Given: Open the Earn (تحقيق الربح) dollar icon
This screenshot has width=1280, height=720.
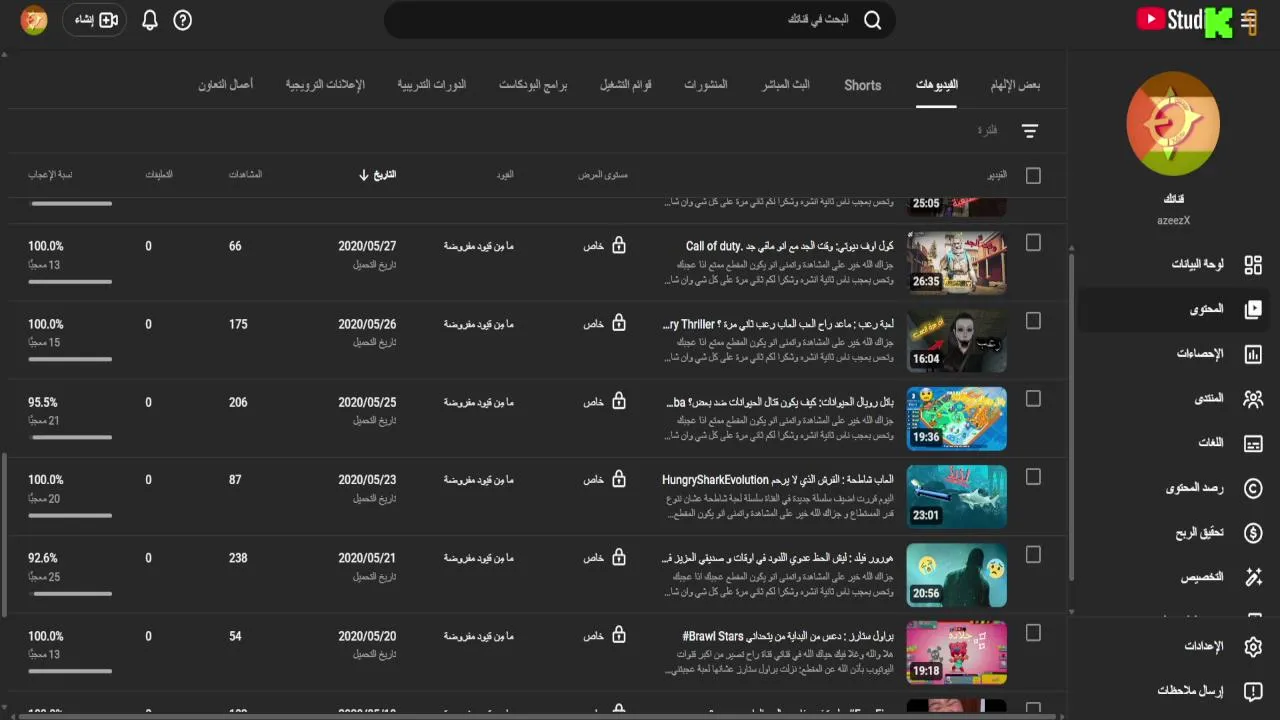Looking at the screenshot, I should click(1253, 533).
